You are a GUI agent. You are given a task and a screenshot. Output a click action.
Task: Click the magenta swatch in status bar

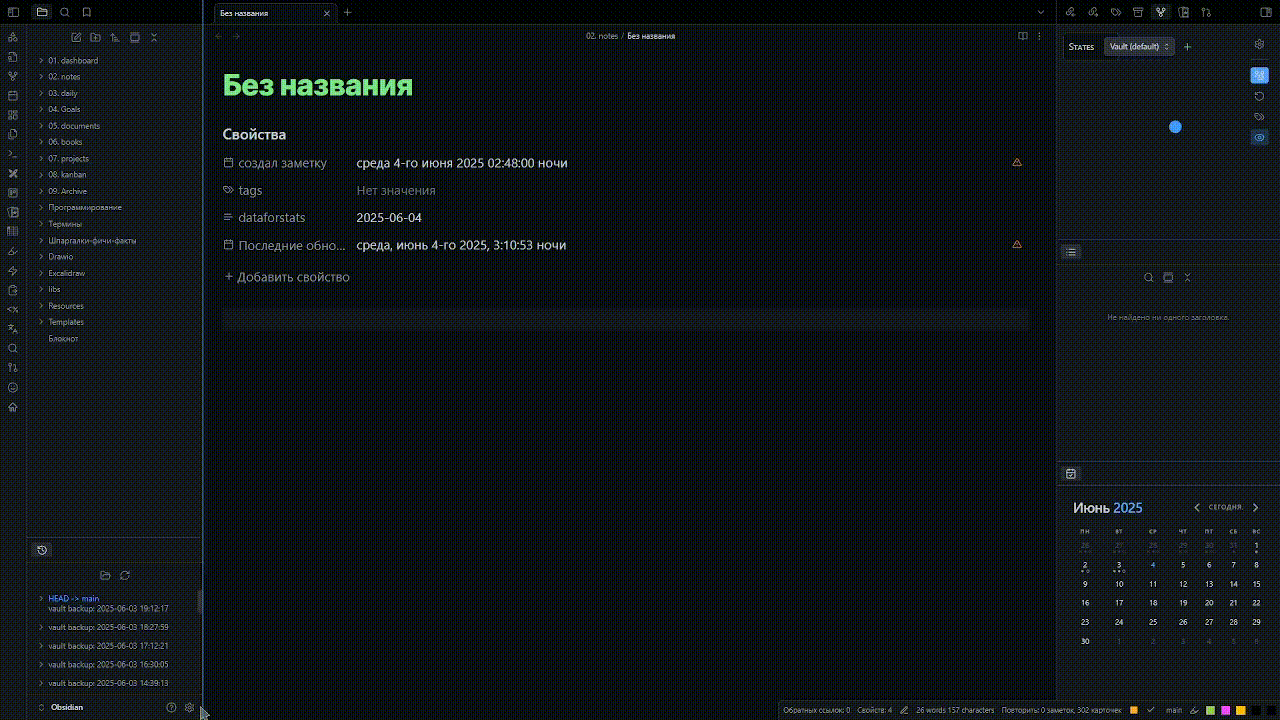click(x=1225, y=710)
